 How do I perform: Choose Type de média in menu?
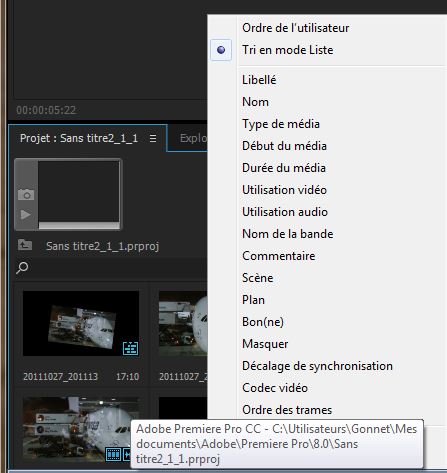[281, 124]
